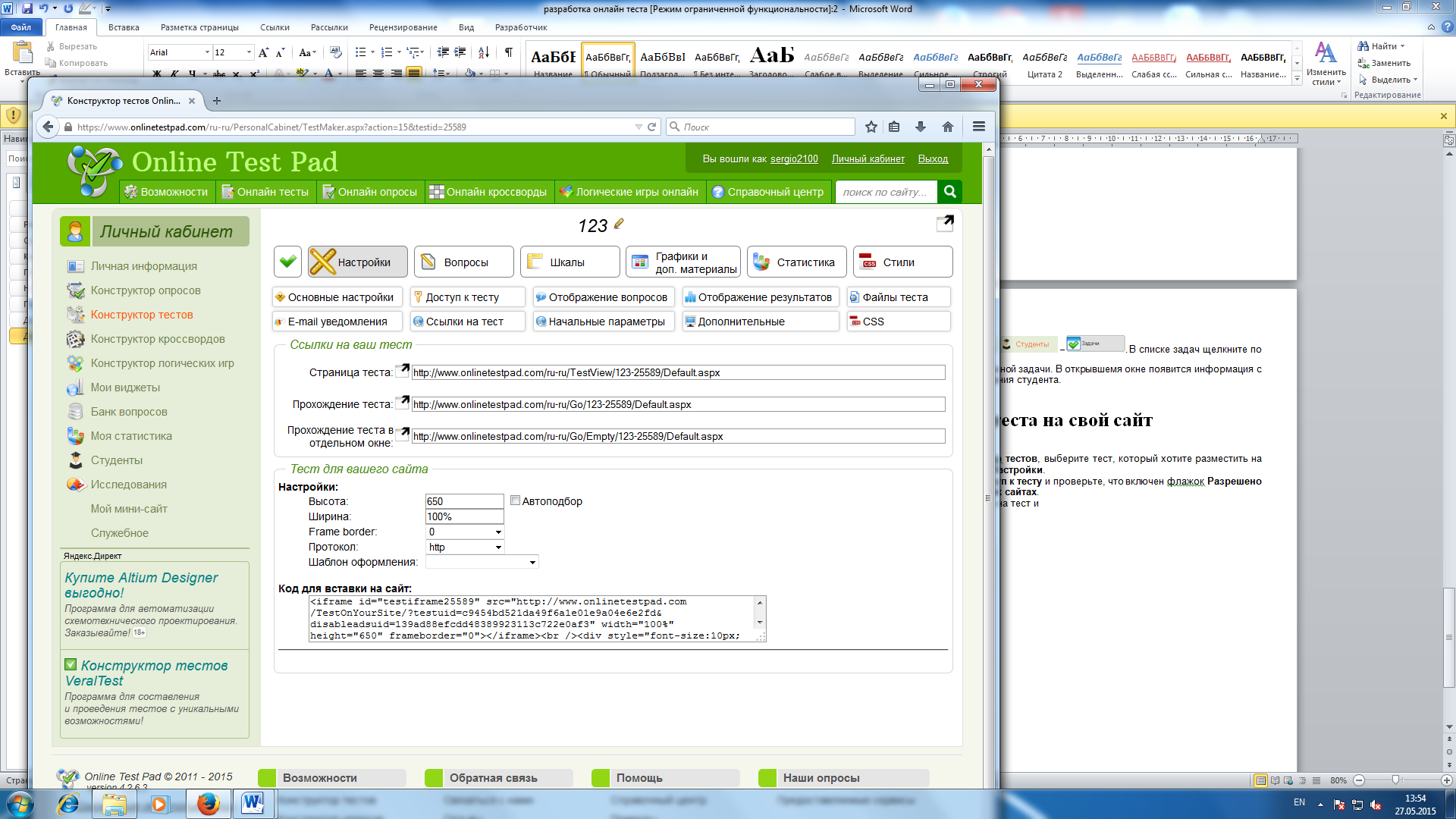1456x819 pixels.
Task: Open the browser hamburger menu
Action: click(979, 127)
